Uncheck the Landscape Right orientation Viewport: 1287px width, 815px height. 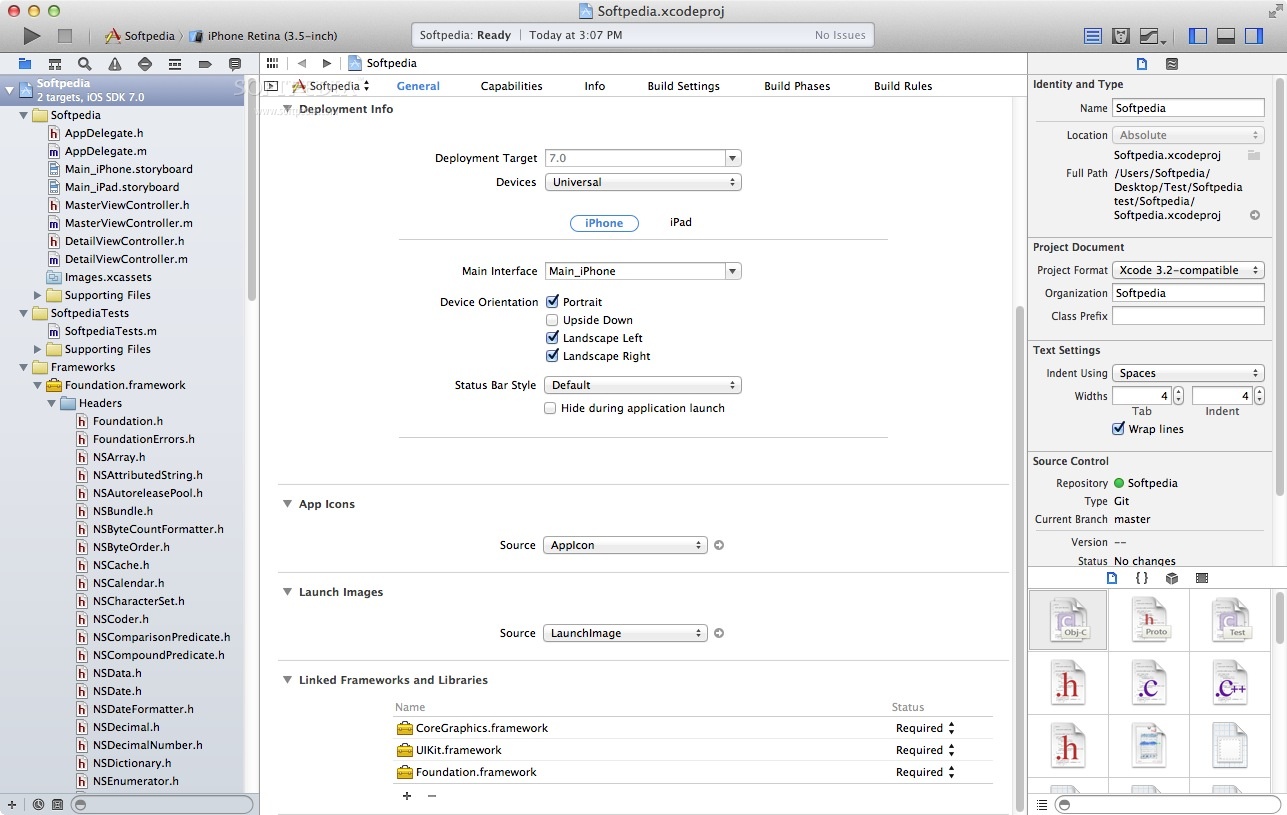[552, 356]
